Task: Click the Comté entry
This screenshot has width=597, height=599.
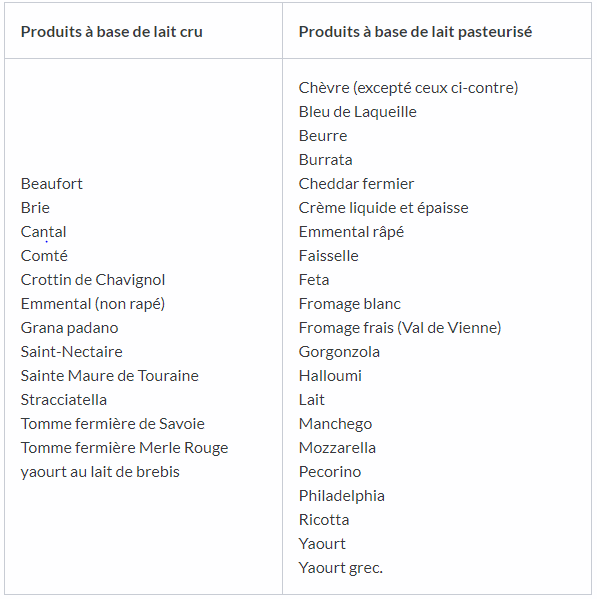Action: (x=44, y=256)
